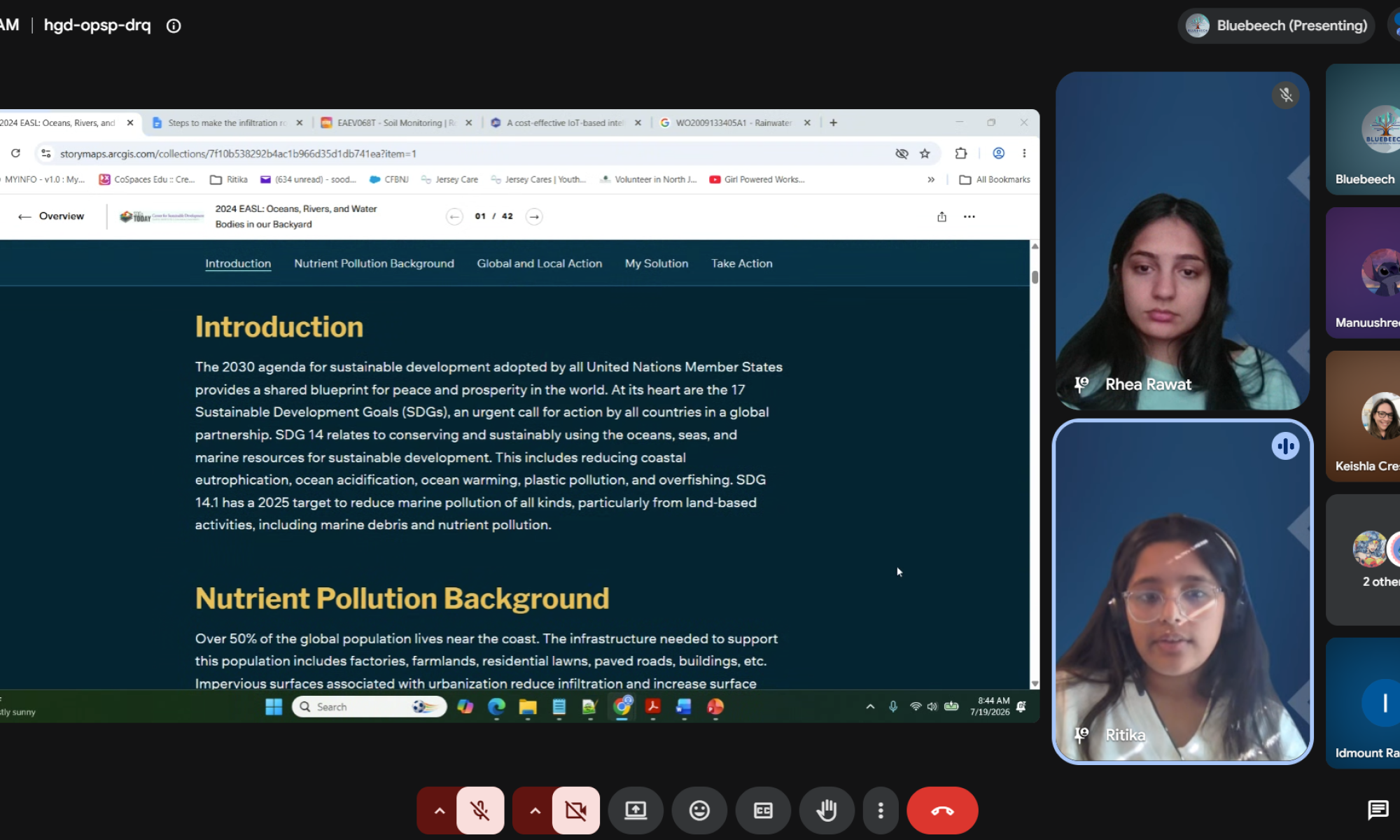Open Chrome profile icon
The image size is (1400, 840).
tap(999, 153)
